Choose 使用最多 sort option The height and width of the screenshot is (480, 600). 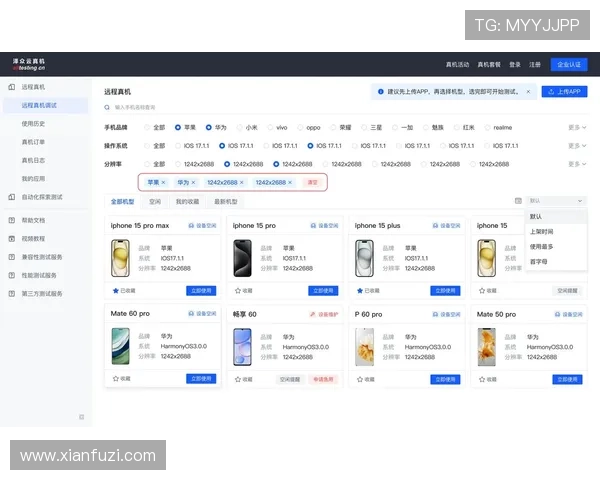click(x=556, y=247)
